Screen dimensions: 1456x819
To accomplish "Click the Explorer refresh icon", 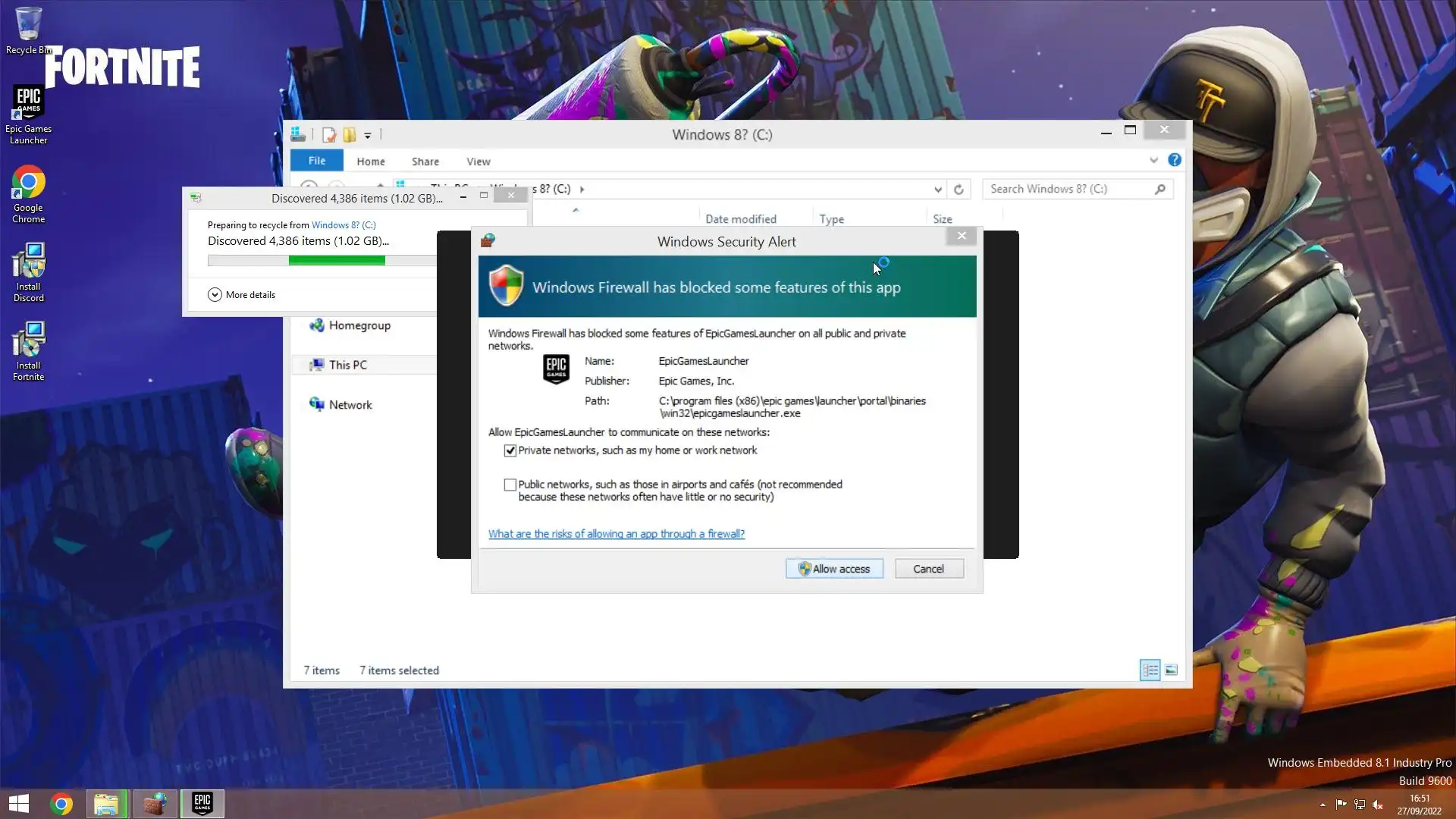I will [x=959, y=190].
